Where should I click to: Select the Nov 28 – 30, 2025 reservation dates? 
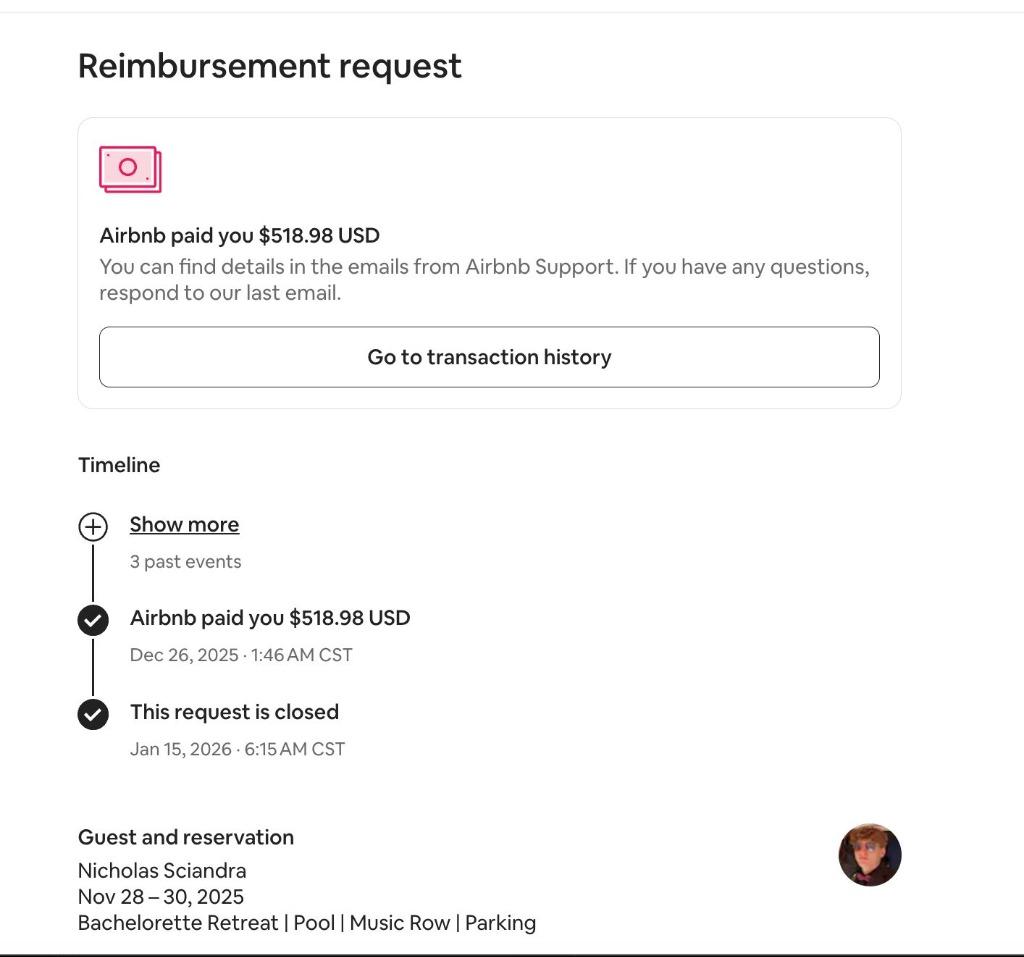[162, 896]
